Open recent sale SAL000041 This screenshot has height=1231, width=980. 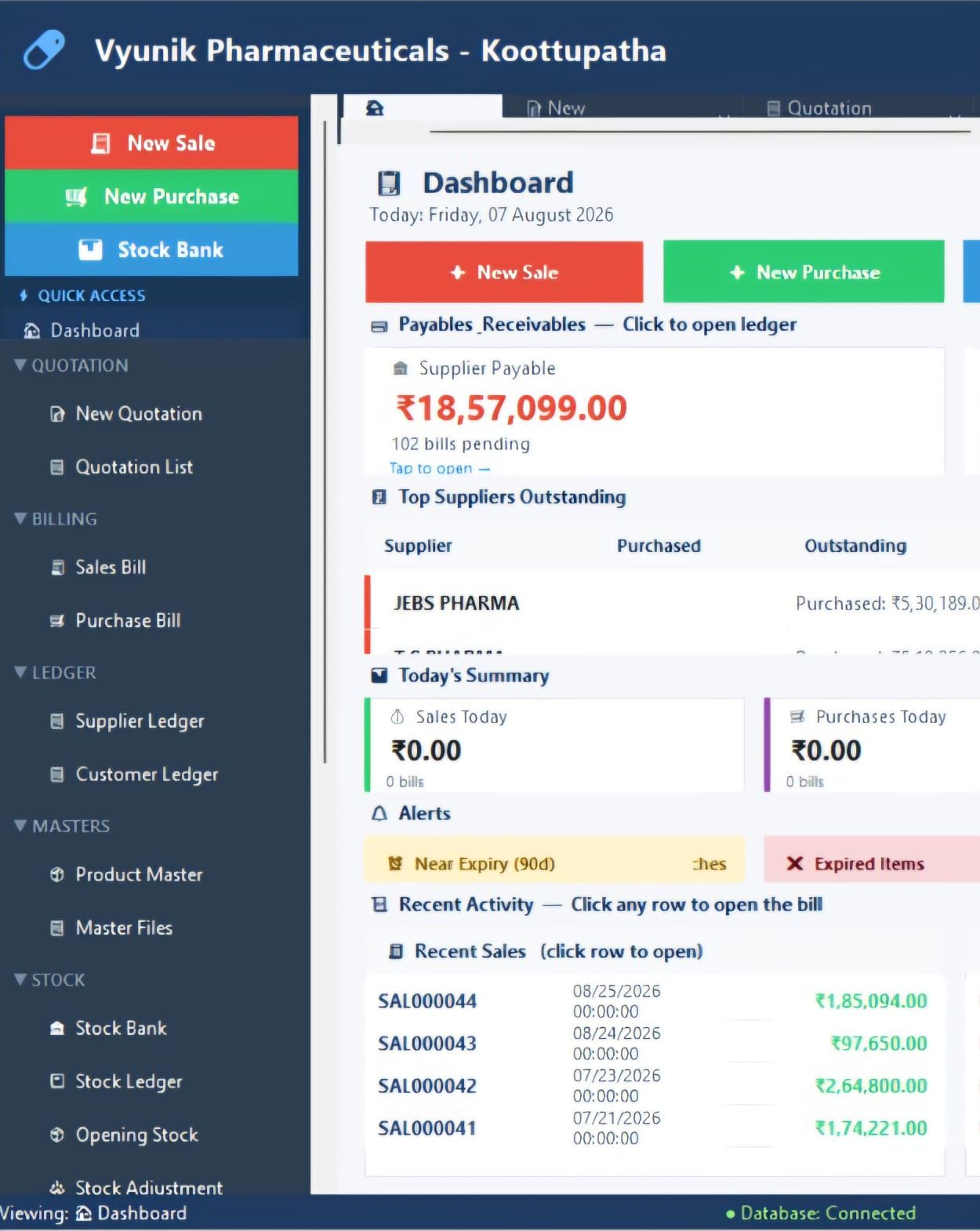pos(655,1128)
